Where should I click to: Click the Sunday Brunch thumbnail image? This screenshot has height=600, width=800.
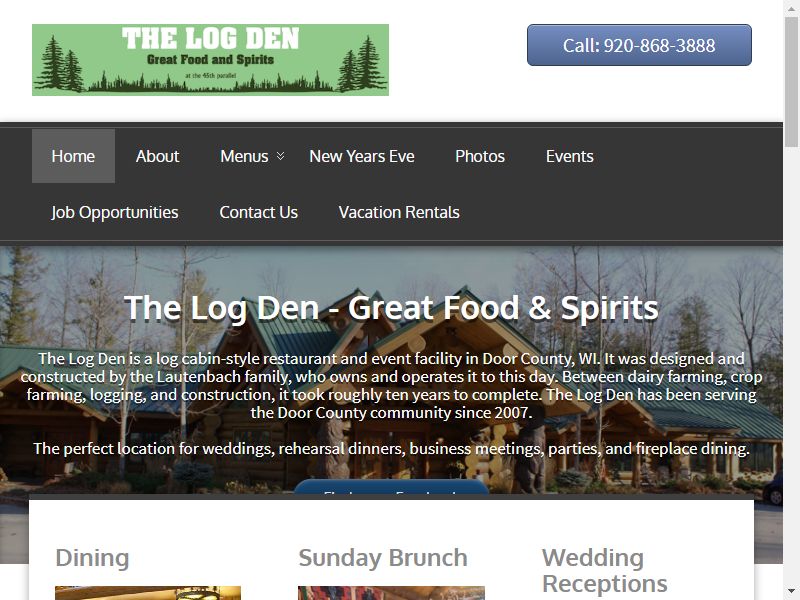tap(391, 593)
